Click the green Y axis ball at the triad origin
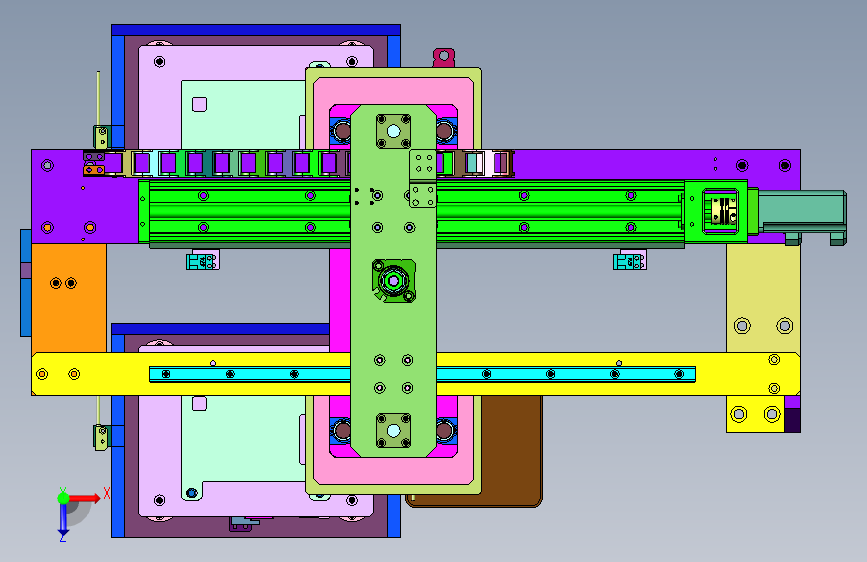This screenshot has height=562, width=867. tap(63, 498)
